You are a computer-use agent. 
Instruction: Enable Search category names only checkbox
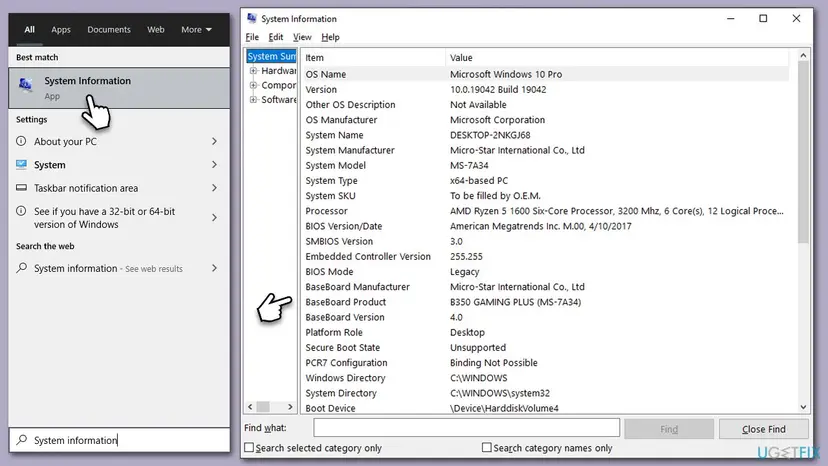click(x=487, y=448)
